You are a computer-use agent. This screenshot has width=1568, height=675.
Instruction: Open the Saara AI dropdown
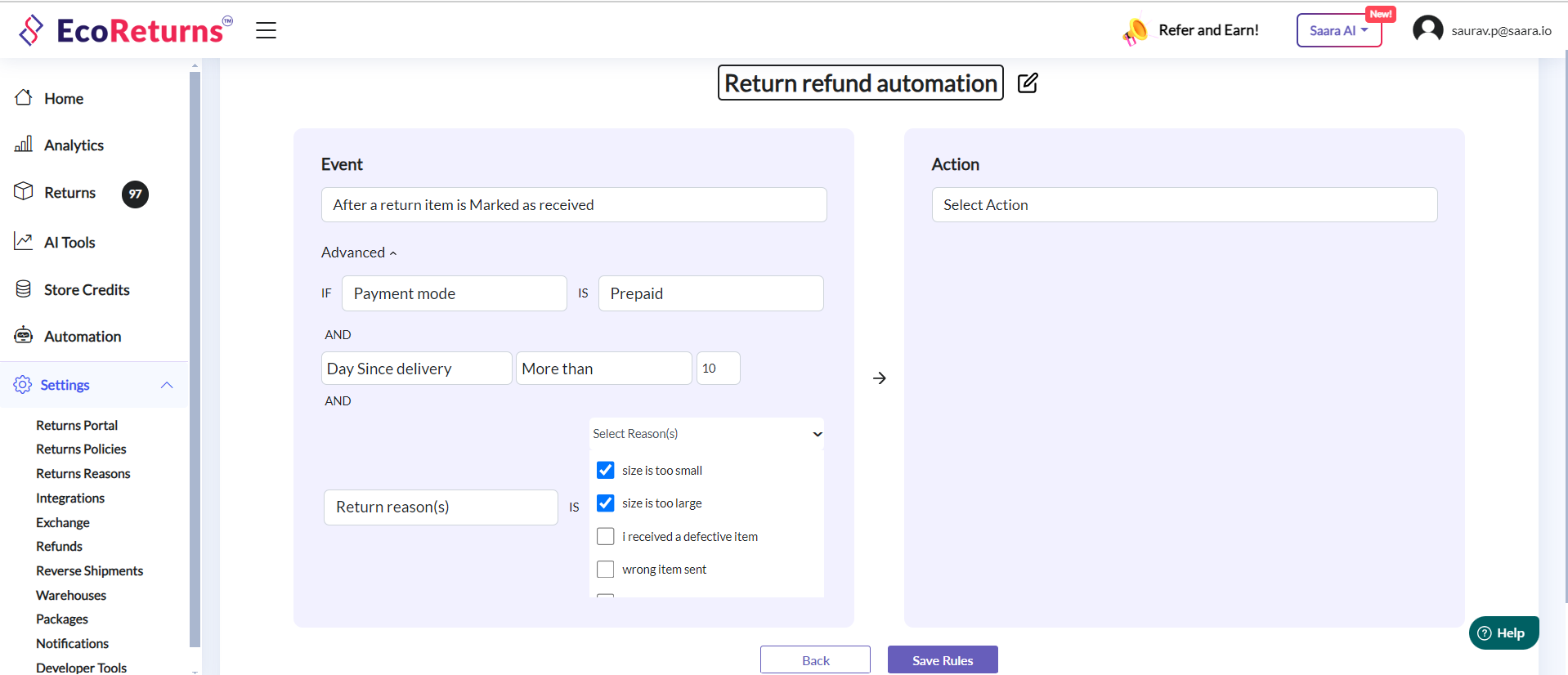tap(1338, 31)
